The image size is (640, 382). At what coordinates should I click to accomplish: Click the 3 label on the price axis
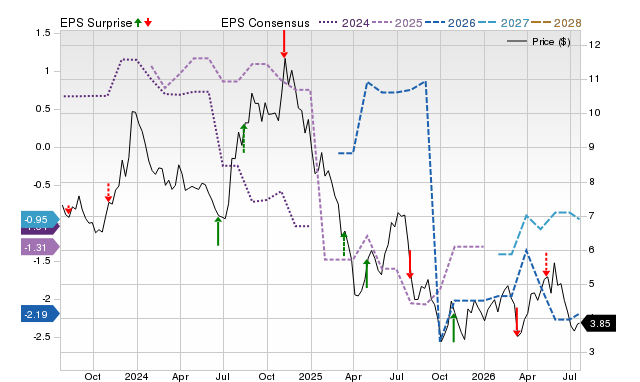point(592,352)
